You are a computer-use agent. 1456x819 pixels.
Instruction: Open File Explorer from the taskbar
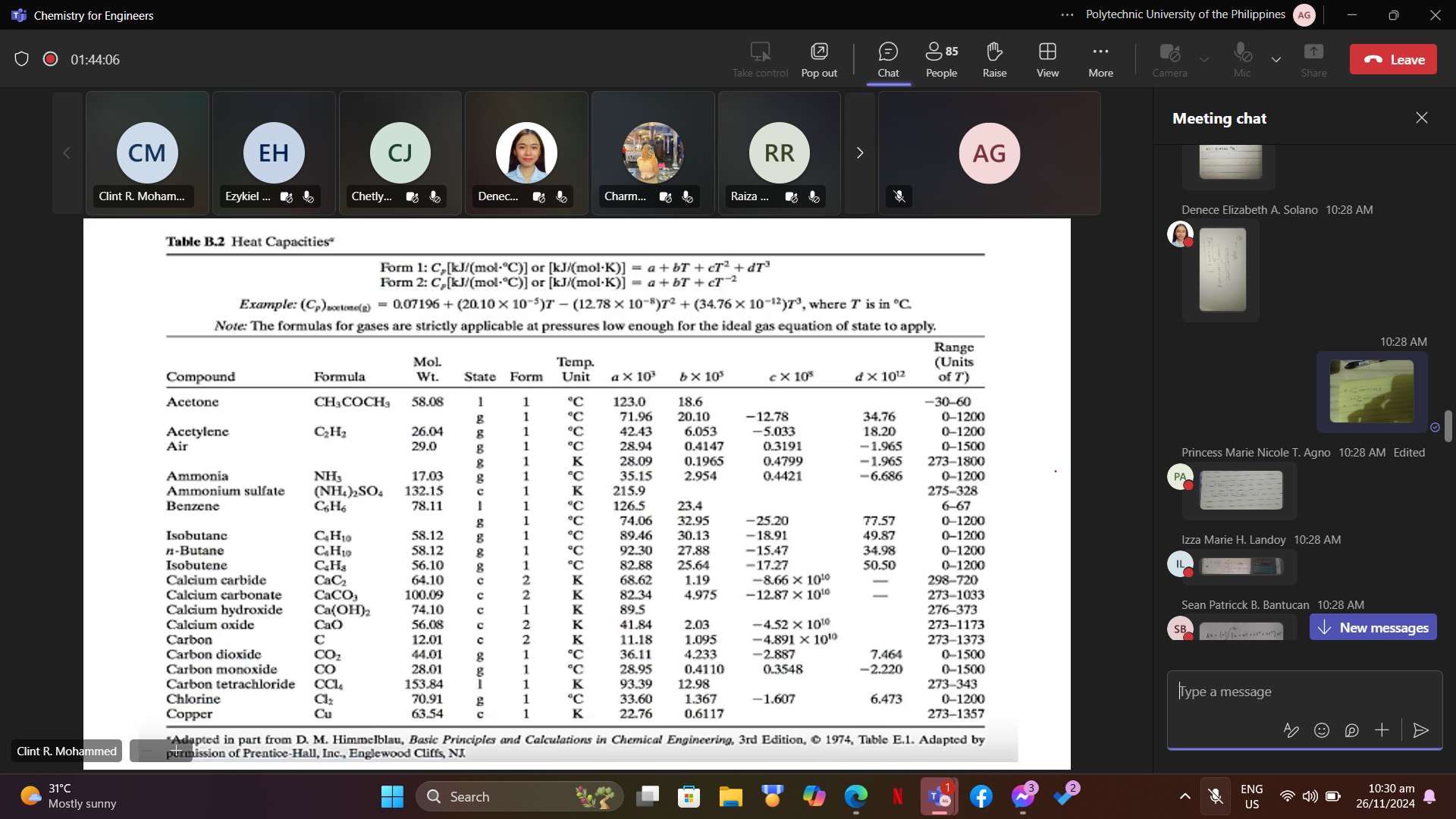point(731,796)
